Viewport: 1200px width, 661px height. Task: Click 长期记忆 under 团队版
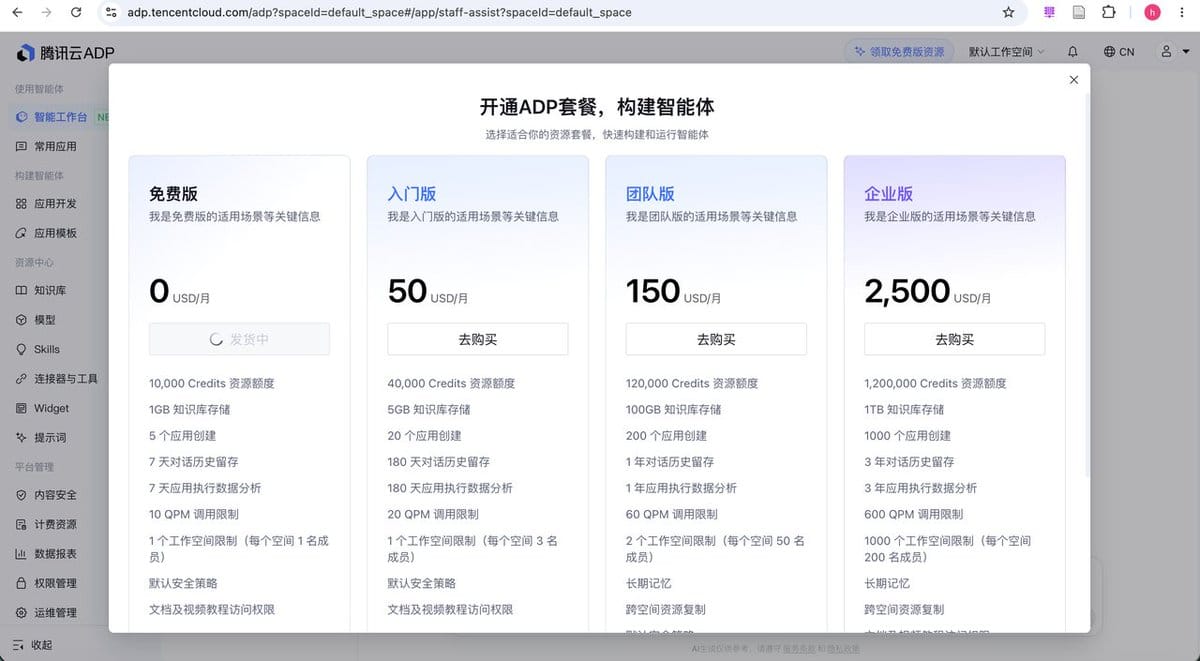click(649, 583)
